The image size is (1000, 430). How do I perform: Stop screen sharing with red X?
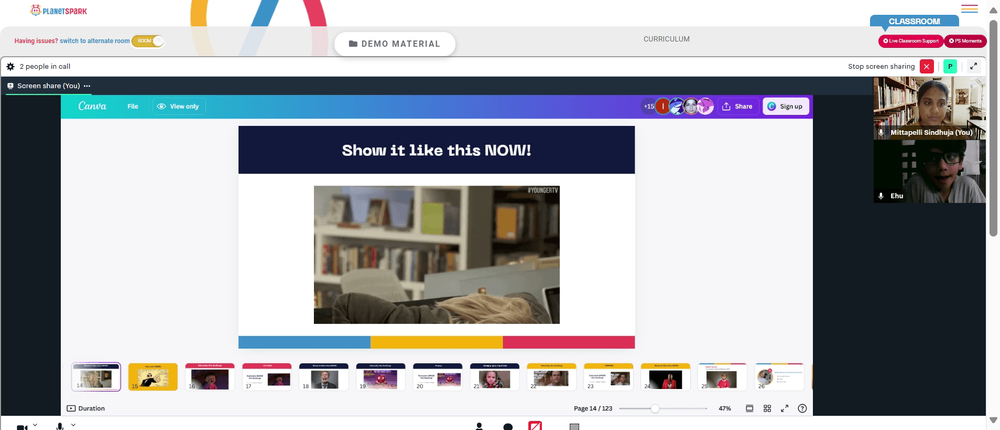coord(927,66)
